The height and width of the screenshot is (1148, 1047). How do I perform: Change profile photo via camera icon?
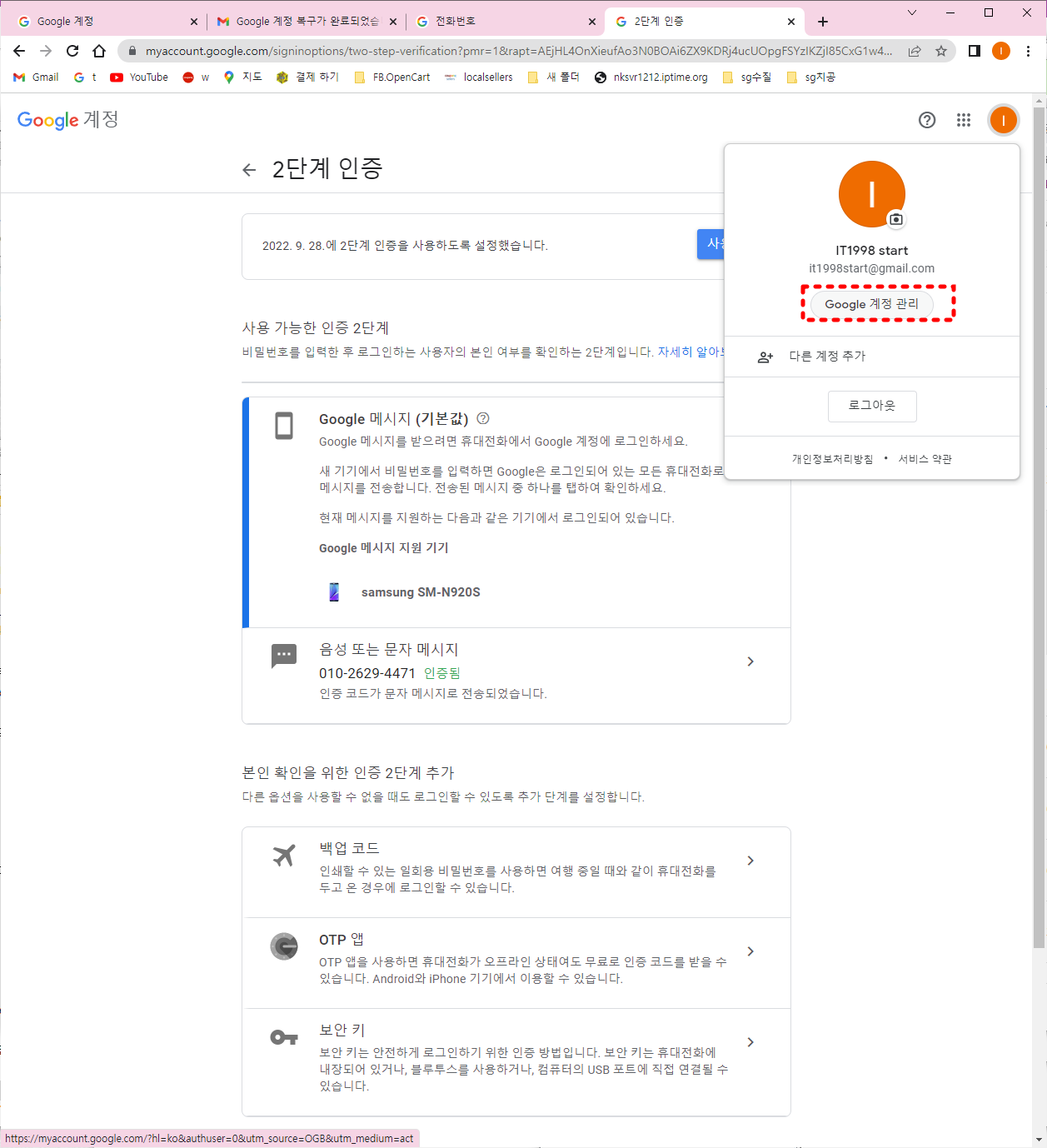895,219
